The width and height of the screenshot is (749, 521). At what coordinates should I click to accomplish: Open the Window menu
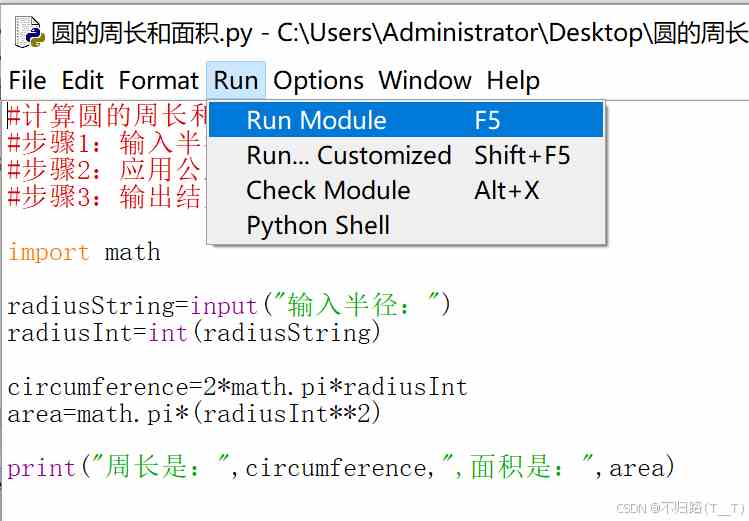425,80
